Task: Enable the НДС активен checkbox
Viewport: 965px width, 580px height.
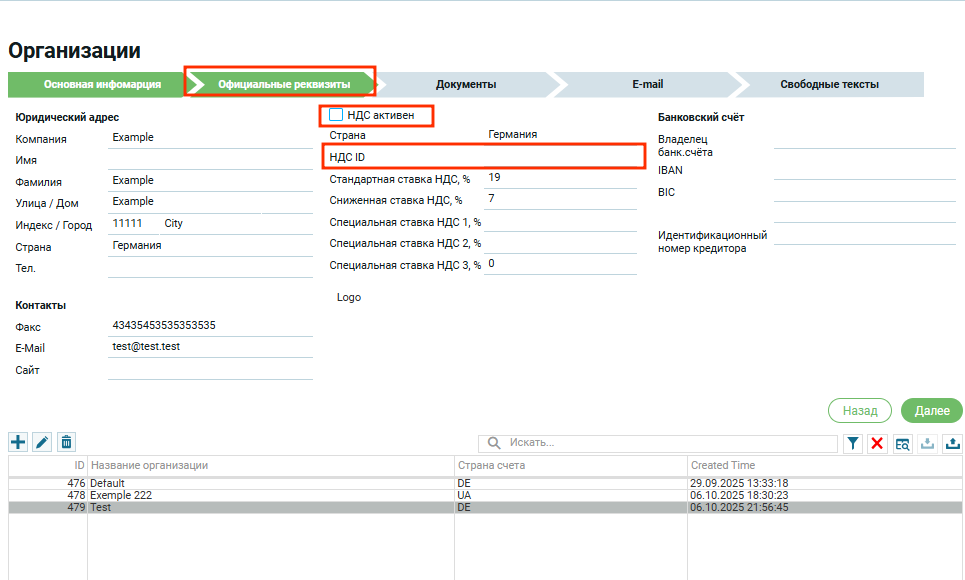Action: [x=336, y=115]
